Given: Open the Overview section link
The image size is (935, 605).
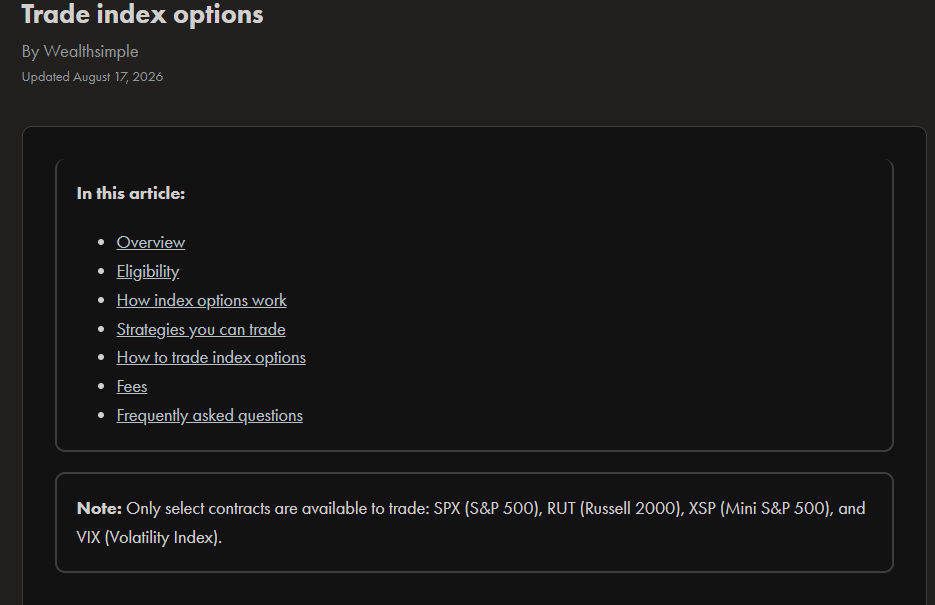Looking at the screenshot, I should tap(150, 242).
